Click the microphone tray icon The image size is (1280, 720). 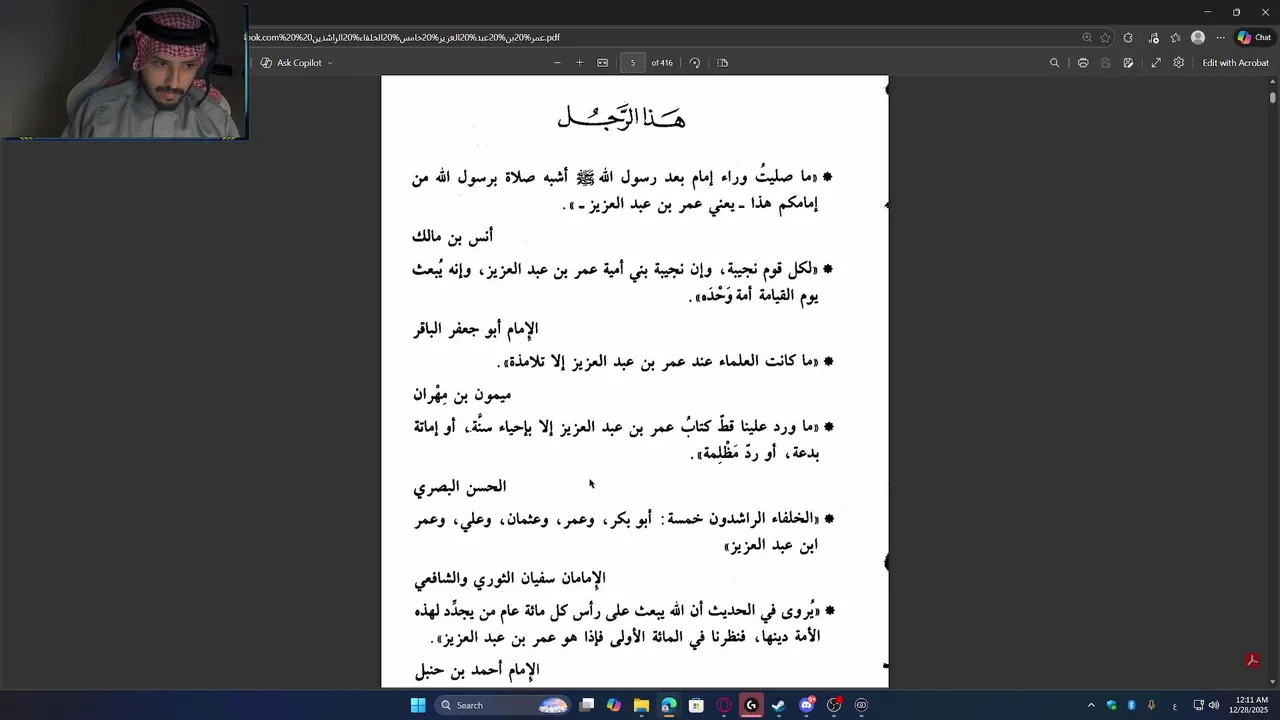coord(1151,705)
